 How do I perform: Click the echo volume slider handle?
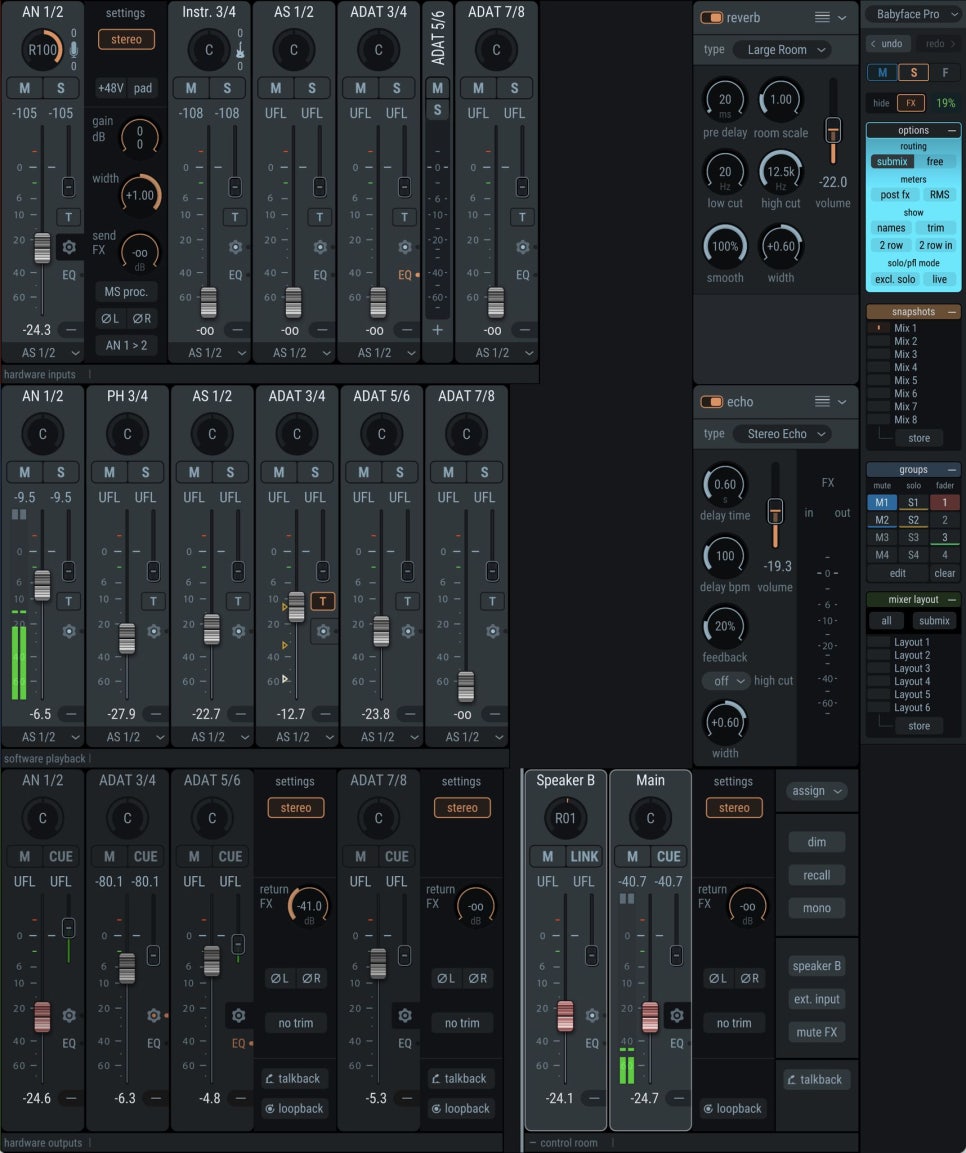pos(775,511)
